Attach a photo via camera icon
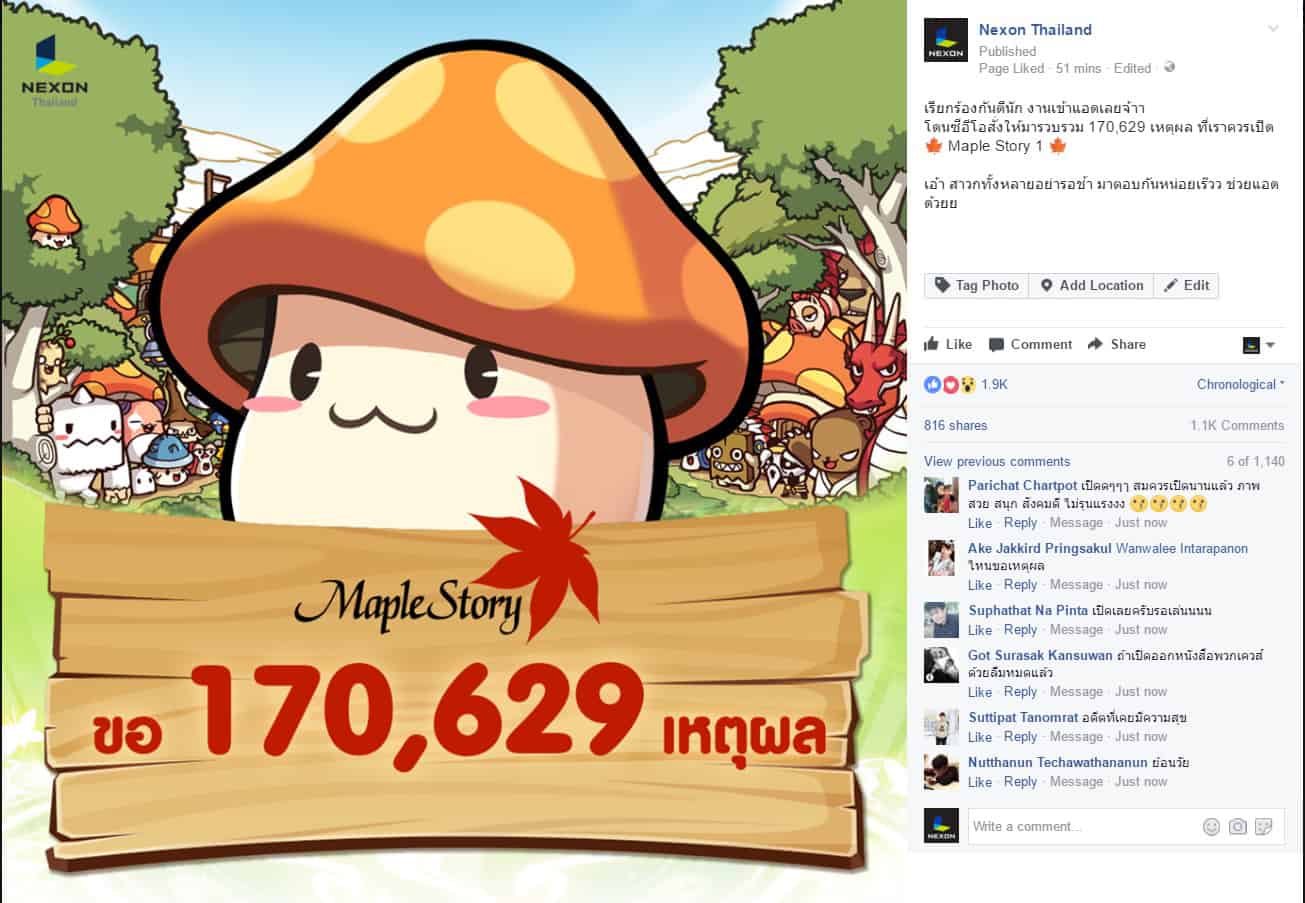1305x903 pixels. [x=1238, y=826]
